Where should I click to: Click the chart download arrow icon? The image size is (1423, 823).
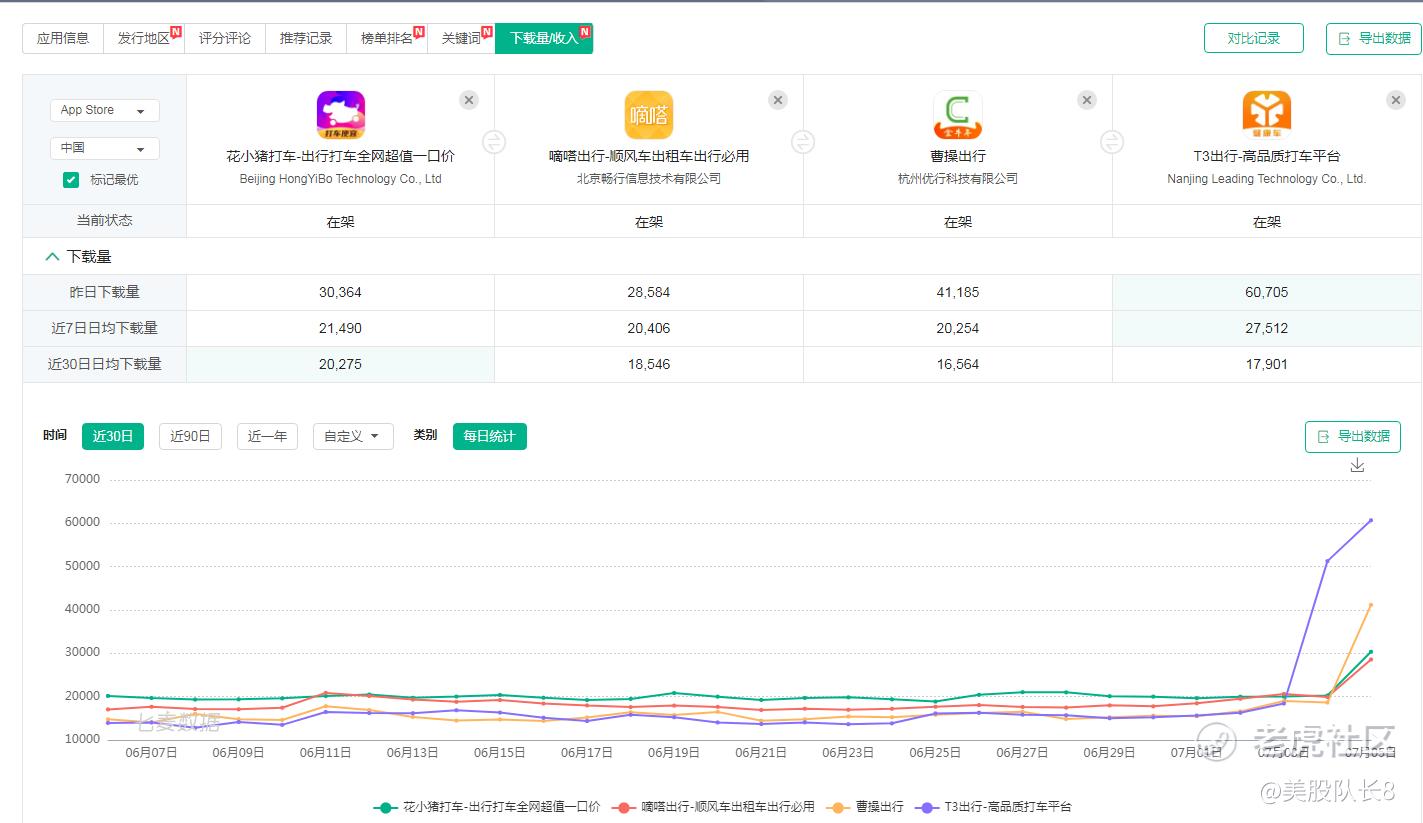(1357, 465)
